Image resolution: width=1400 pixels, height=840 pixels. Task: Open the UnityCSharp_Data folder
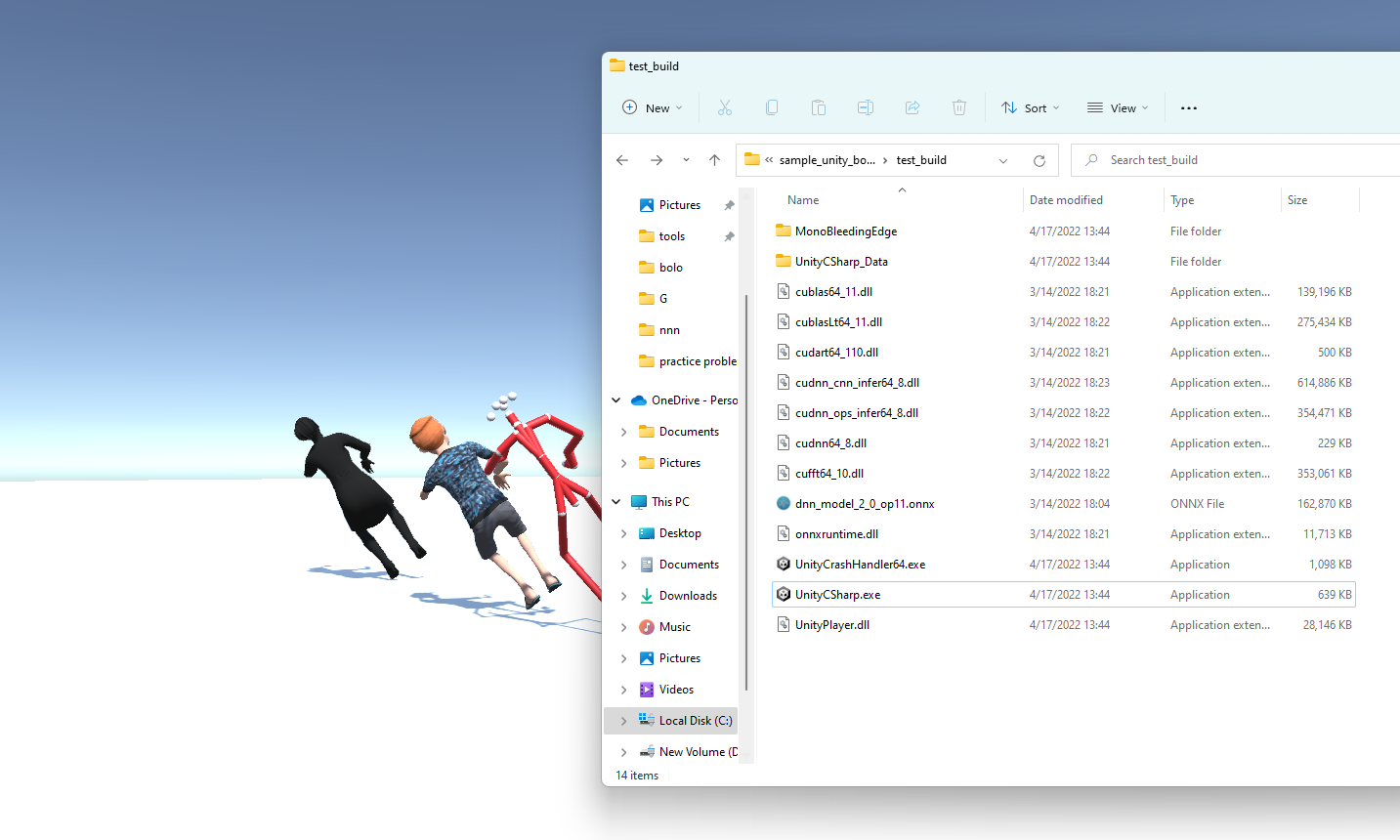(x=841, y=261)
